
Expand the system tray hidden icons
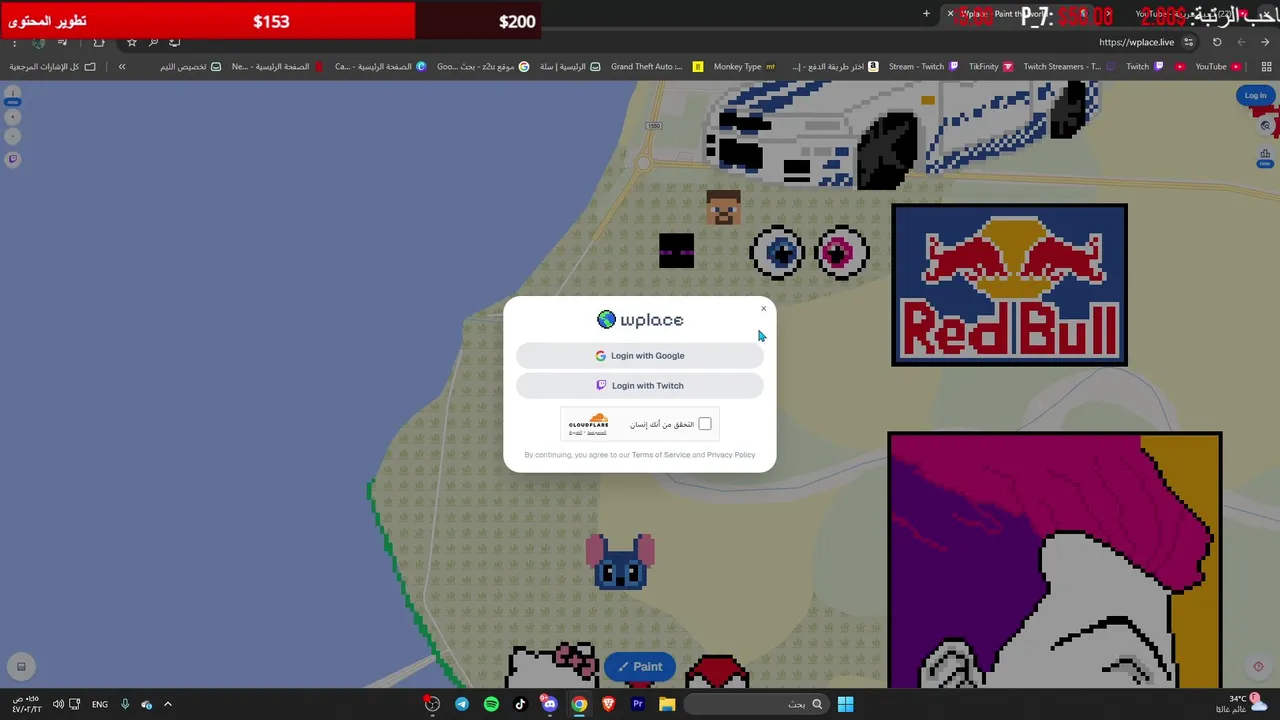(168, 704)
